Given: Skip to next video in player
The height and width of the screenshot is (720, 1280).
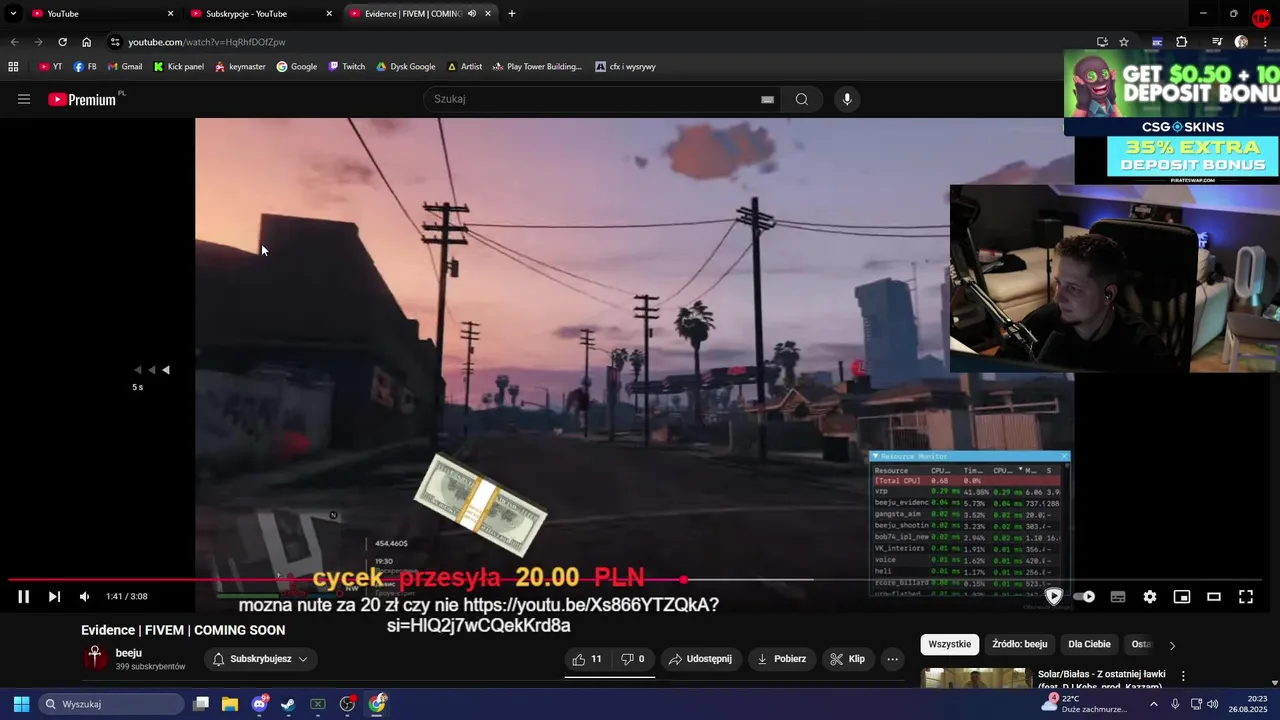Looking at the screenshot, I should pos(54,597).
